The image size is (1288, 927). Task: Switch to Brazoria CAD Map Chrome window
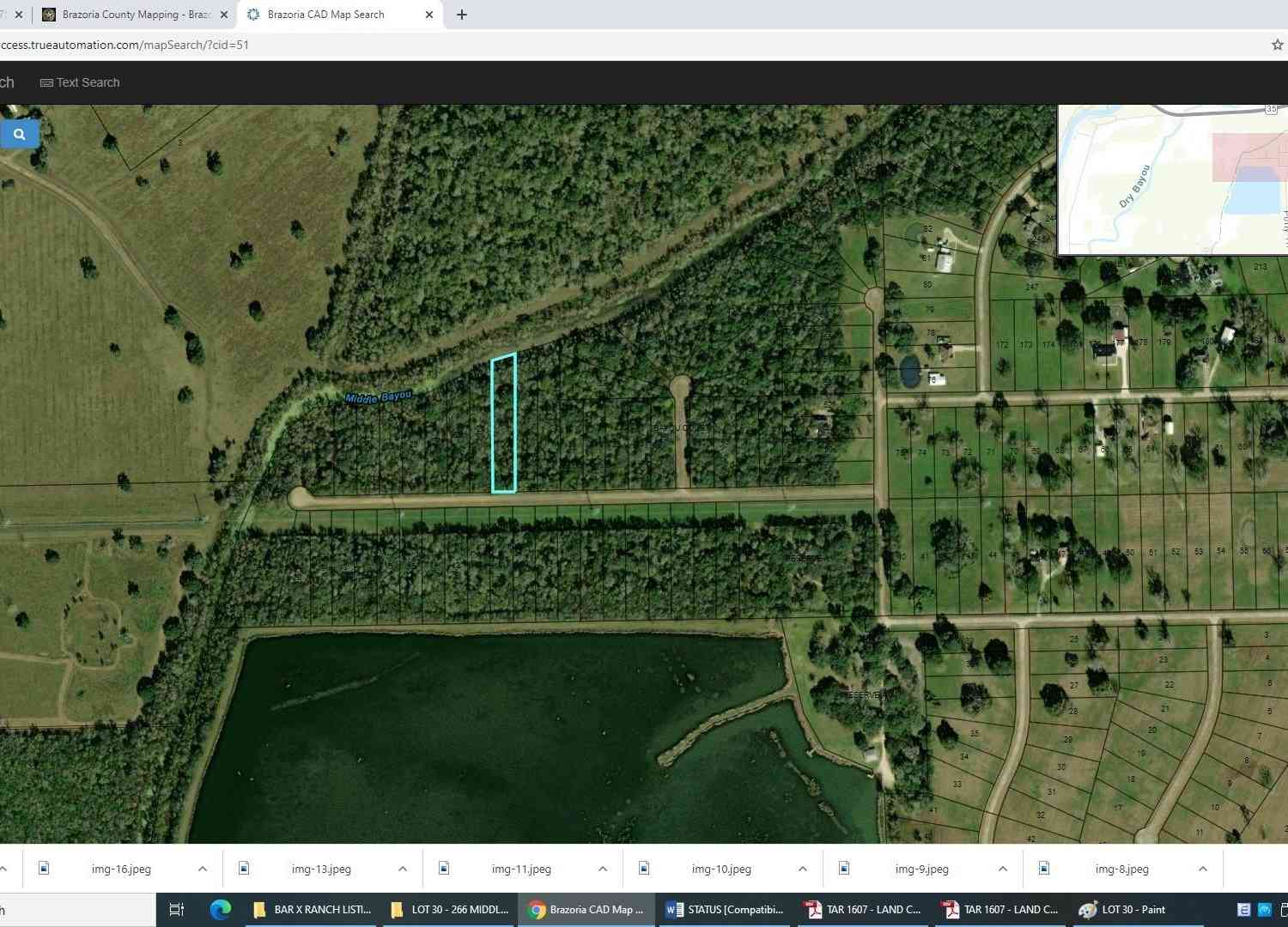[x=586, y=910]
